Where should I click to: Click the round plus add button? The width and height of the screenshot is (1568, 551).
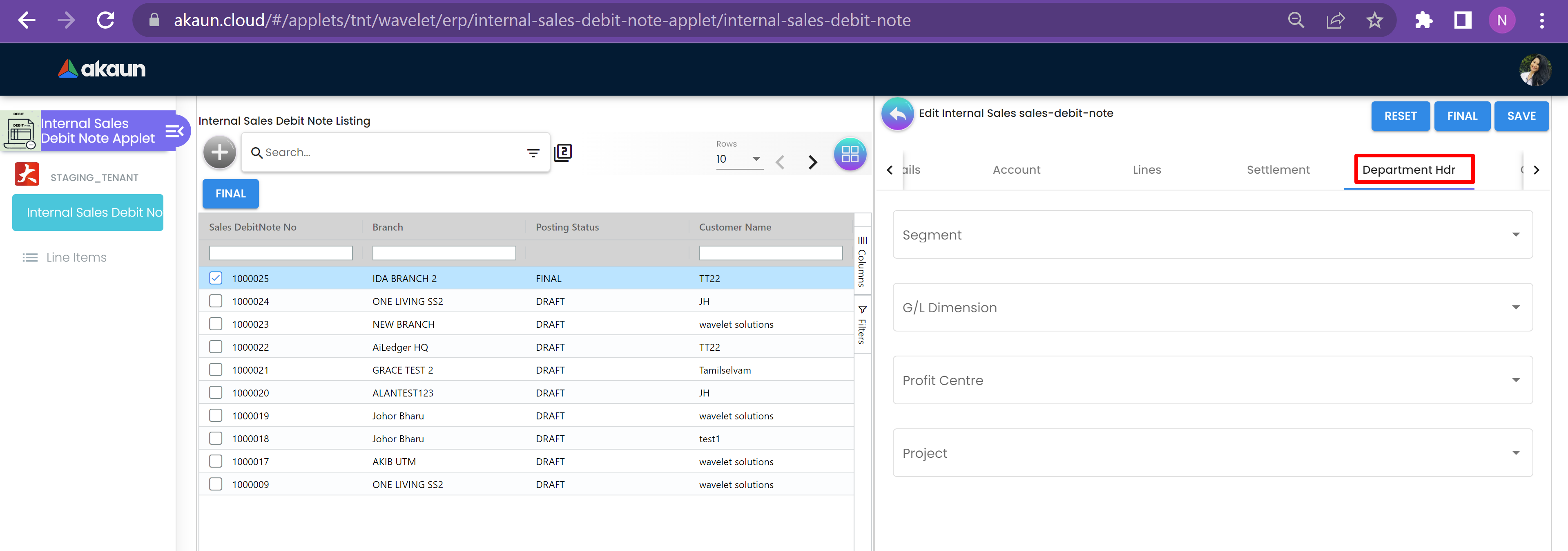tap(219, 152)
